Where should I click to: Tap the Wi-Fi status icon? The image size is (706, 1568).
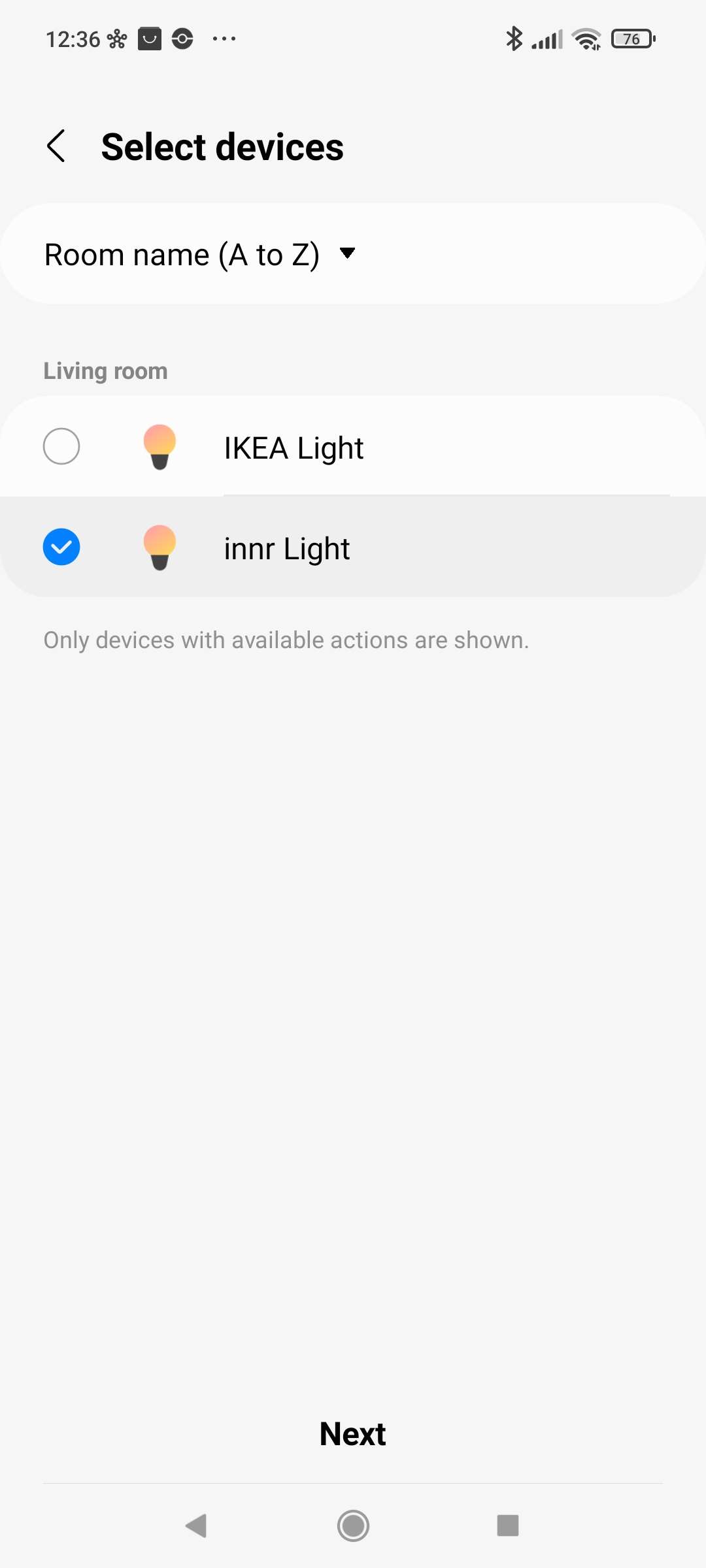click(586, 39)
